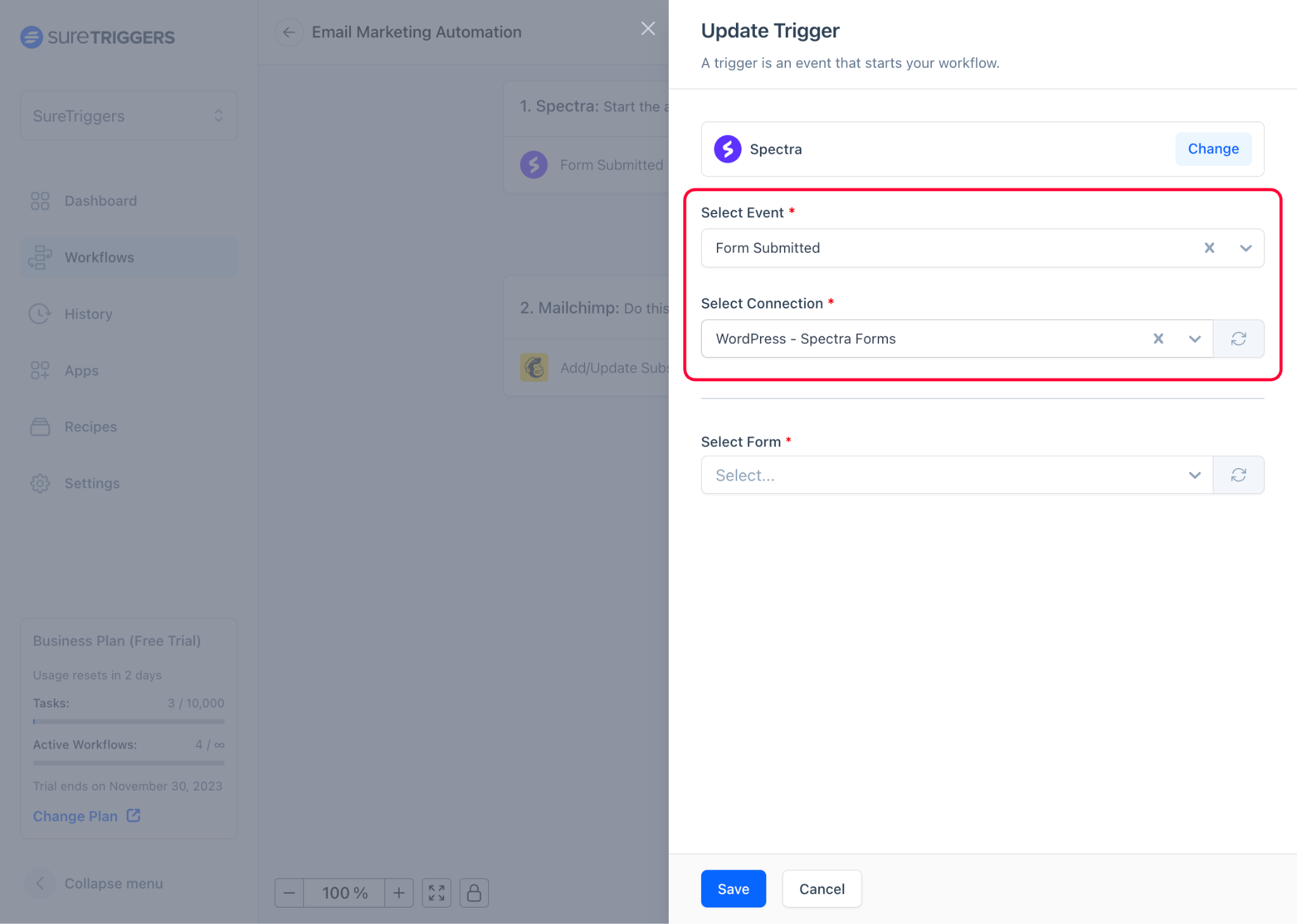
Task: Refresh the WordPress connection list
Action: (1239, 338)
